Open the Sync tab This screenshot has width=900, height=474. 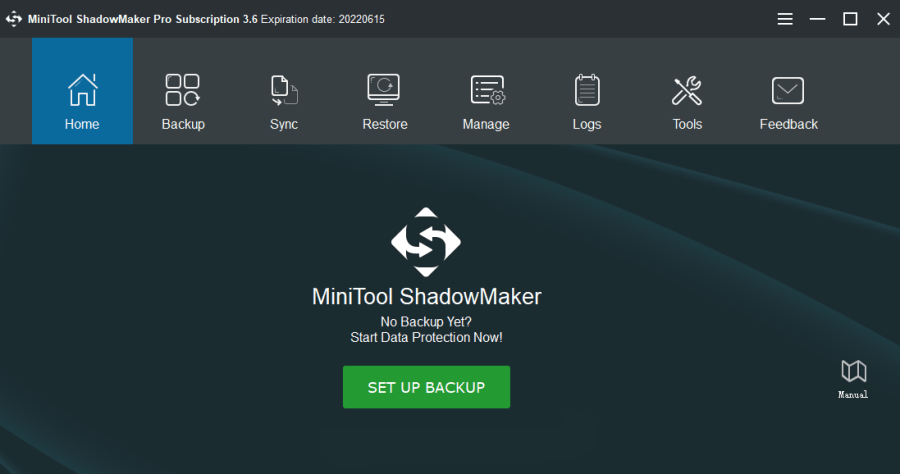(284, 91)
